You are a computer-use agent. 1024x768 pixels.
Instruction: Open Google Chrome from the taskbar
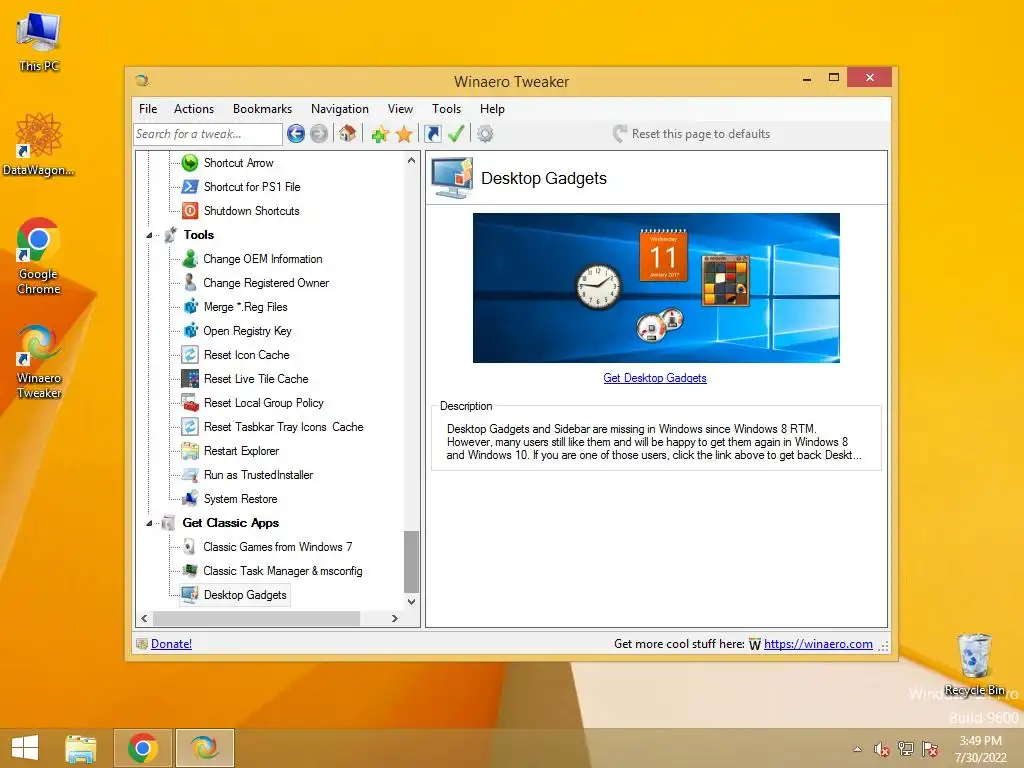(x=143, y=748)
